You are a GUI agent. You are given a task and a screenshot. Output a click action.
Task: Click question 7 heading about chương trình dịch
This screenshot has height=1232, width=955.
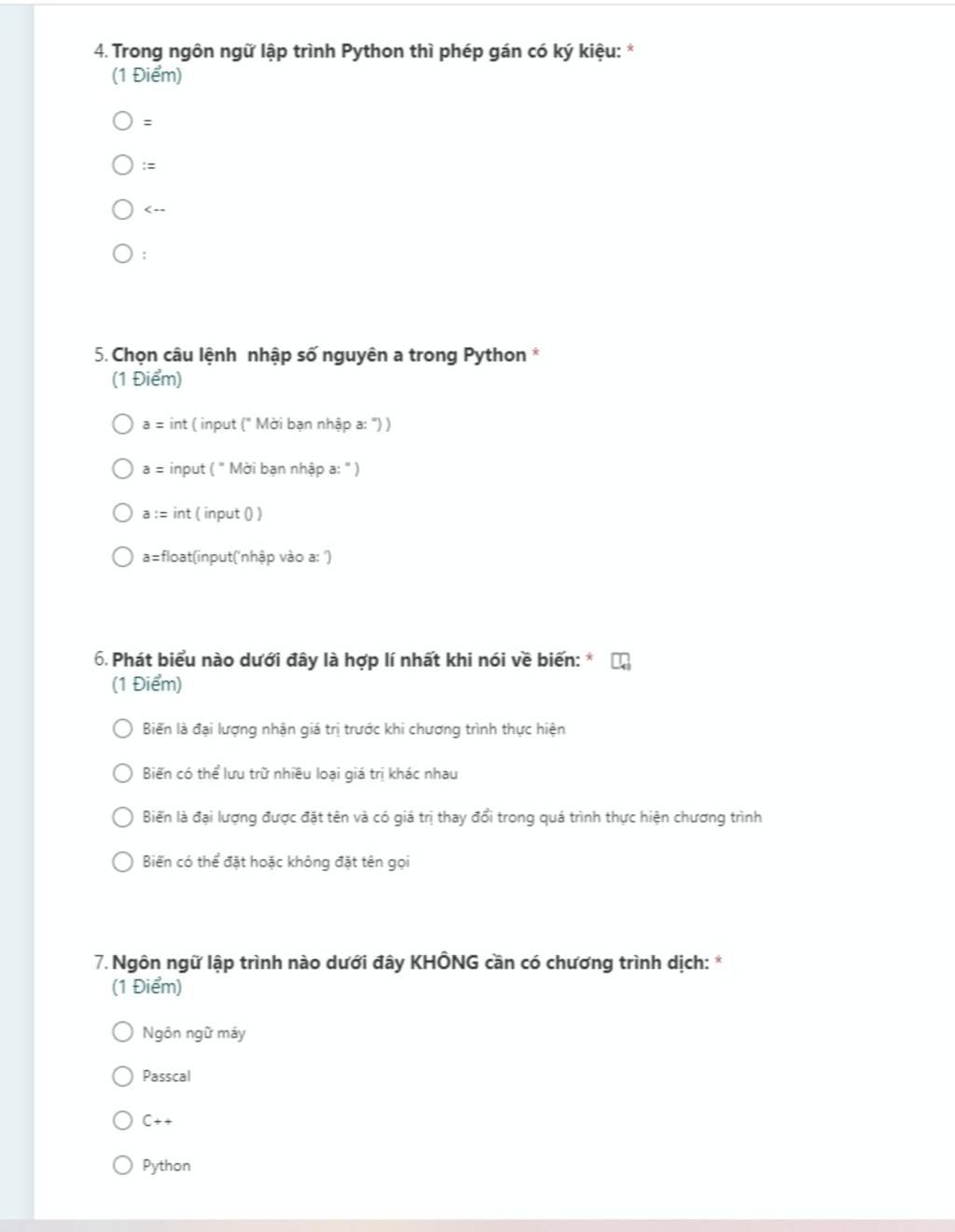[x=410, y=962]
